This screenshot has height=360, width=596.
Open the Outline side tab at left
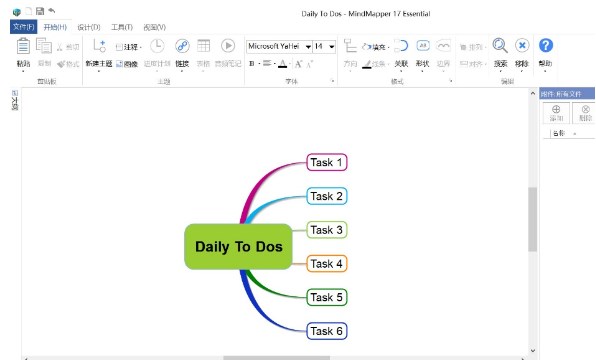[x=15, y=100]
